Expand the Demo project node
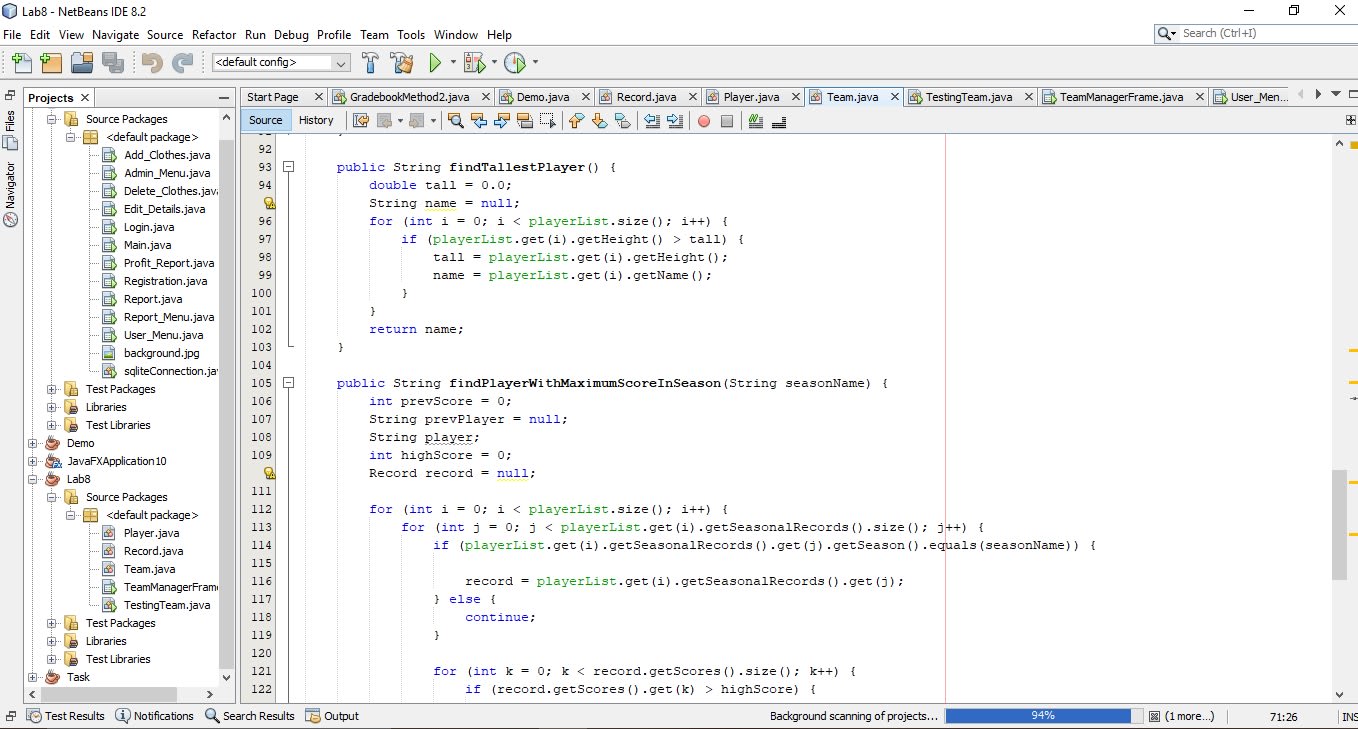 coord(33,443)
